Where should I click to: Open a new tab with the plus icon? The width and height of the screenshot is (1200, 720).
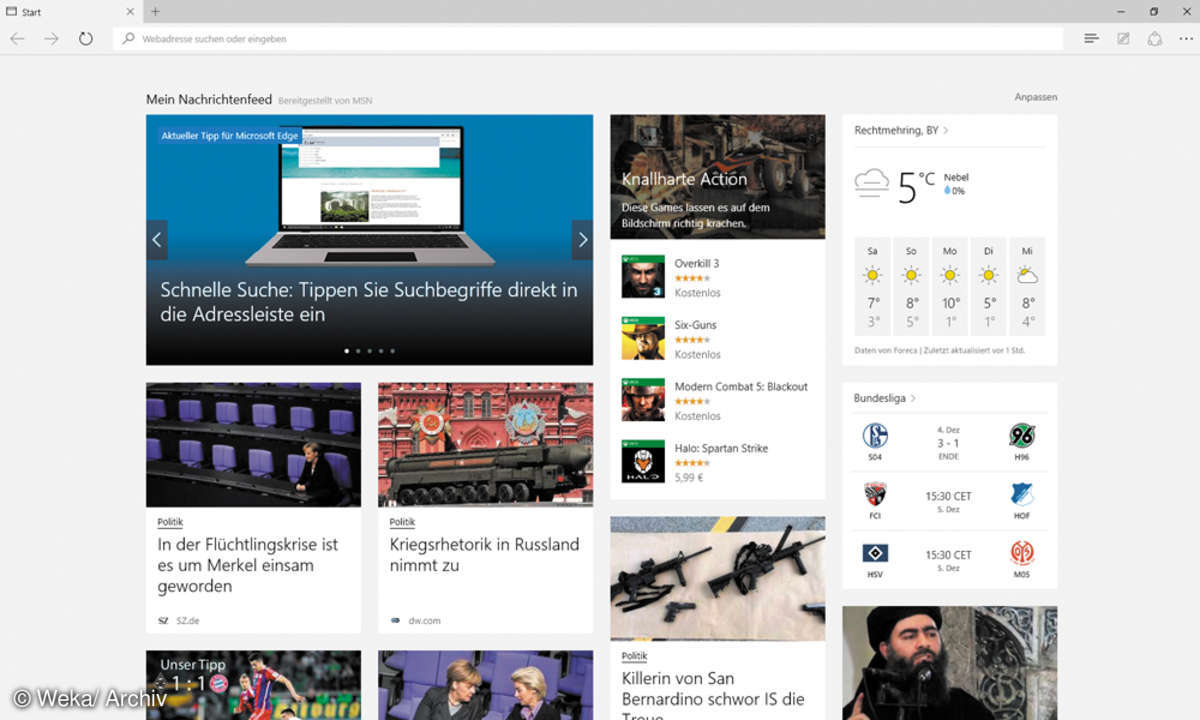pos(155,11)
